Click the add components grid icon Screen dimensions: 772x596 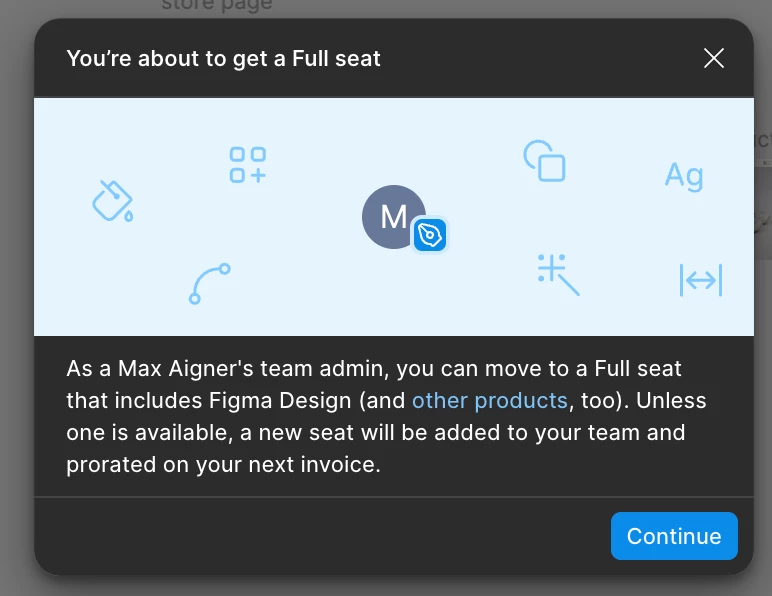tap(248, 165)
